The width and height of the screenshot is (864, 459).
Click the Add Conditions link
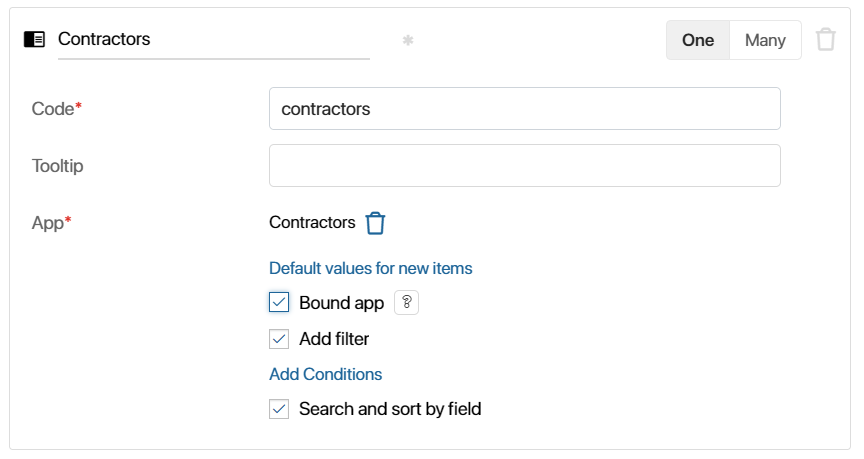(325, 374)
